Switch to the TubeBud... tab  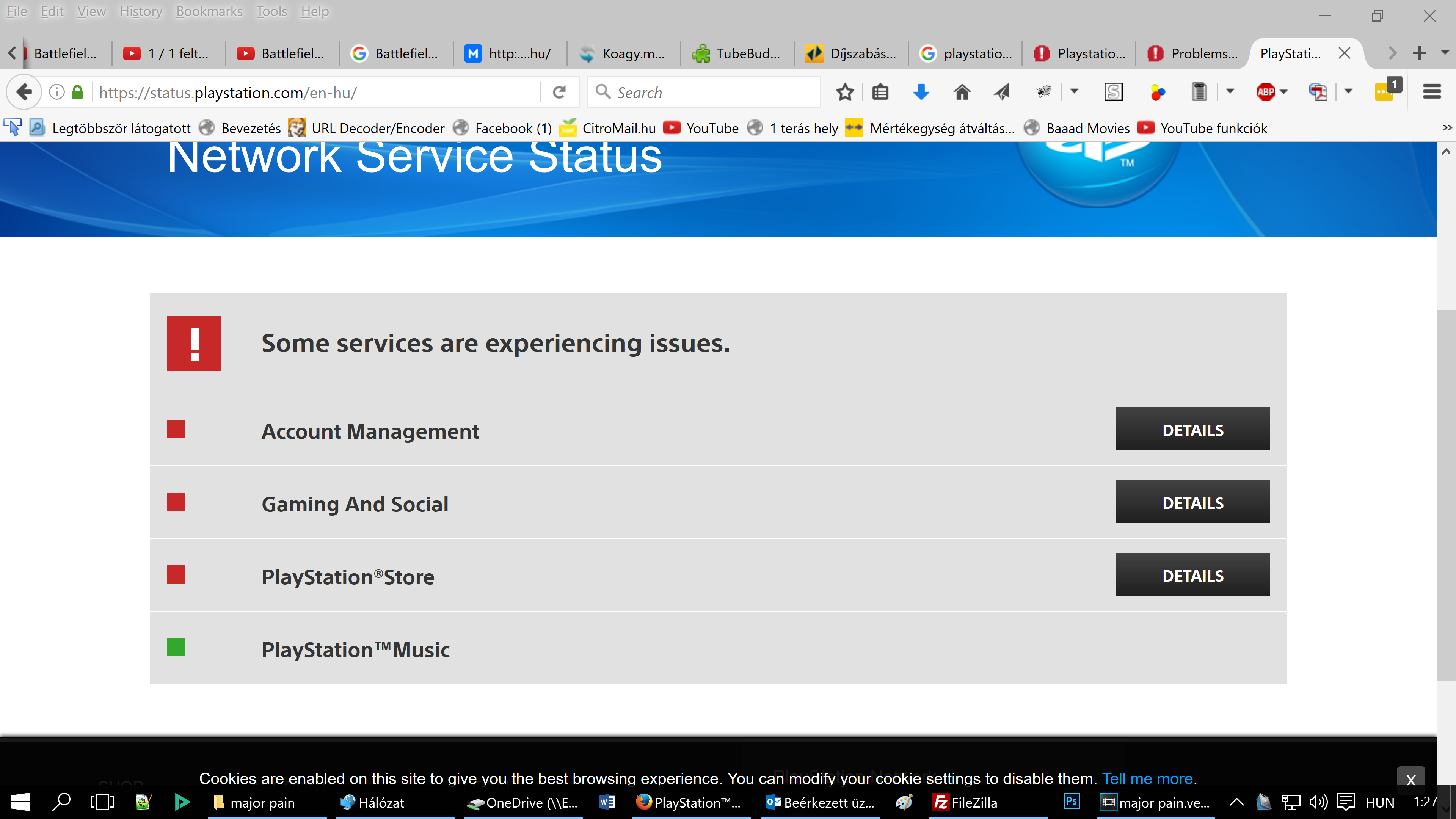(737, 54)
